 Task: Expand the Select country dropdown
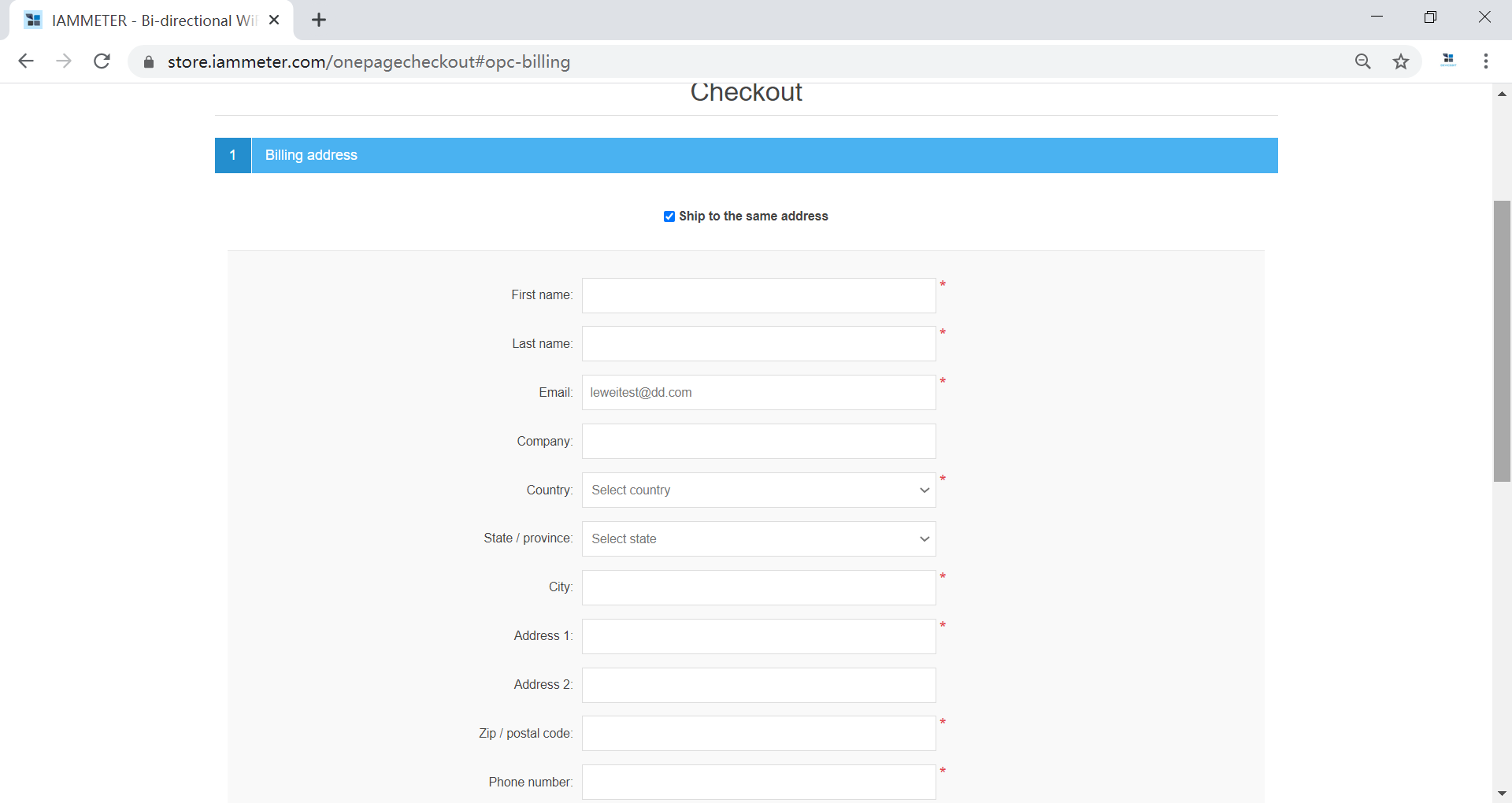(758, 490)
